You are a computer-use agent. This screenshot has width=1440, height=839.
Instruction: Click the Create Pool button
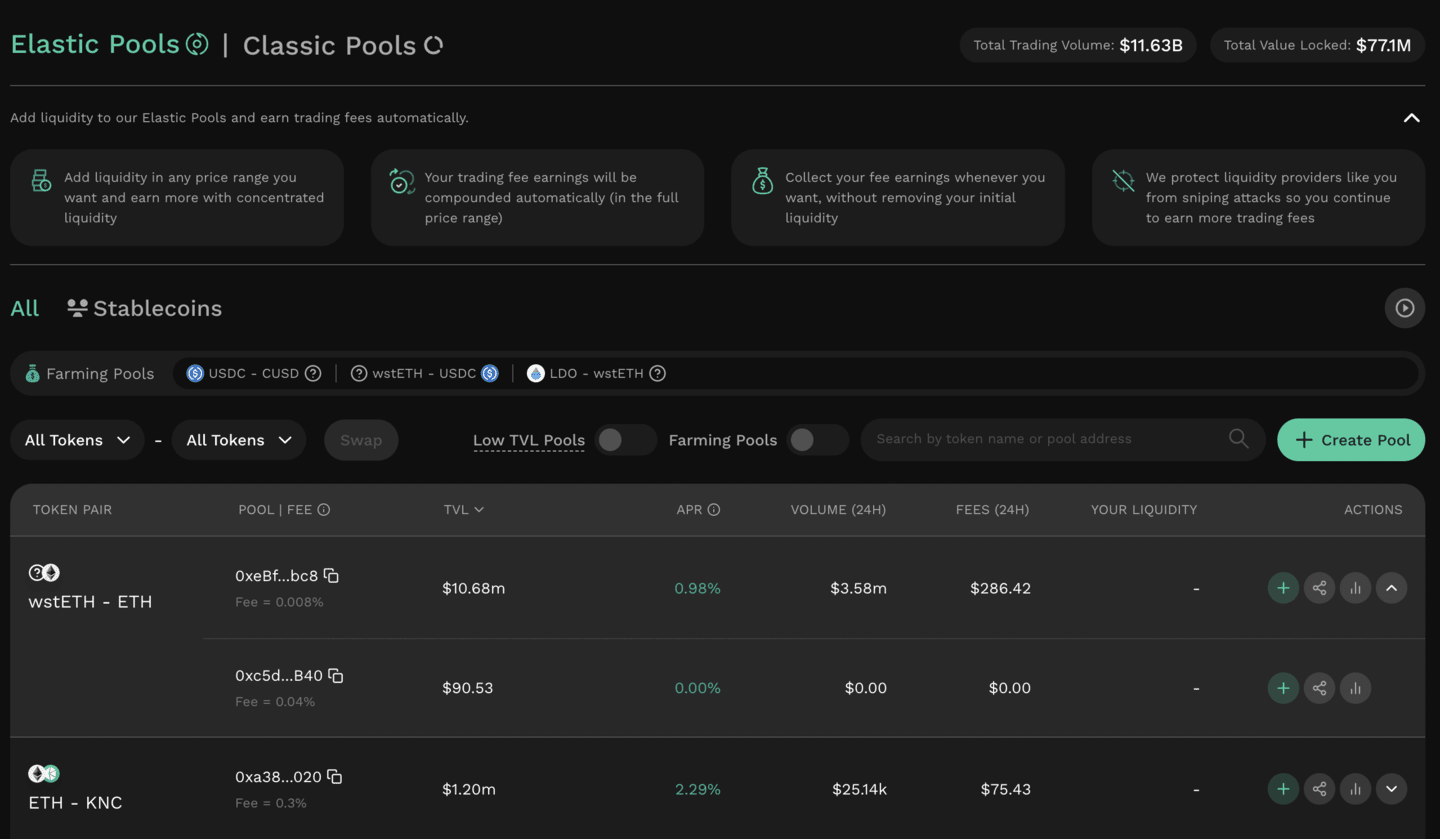tap(1351, 440)
